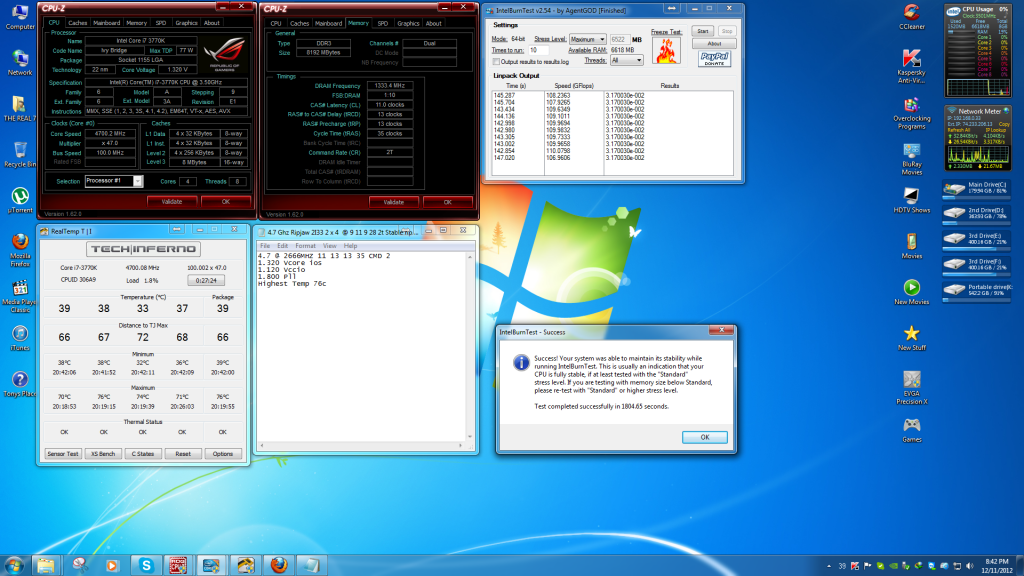Click Validate in the CPU-Z memory window
This screenshot has height=576, width=1024.
pyautogui.click(x=393, y=202)
